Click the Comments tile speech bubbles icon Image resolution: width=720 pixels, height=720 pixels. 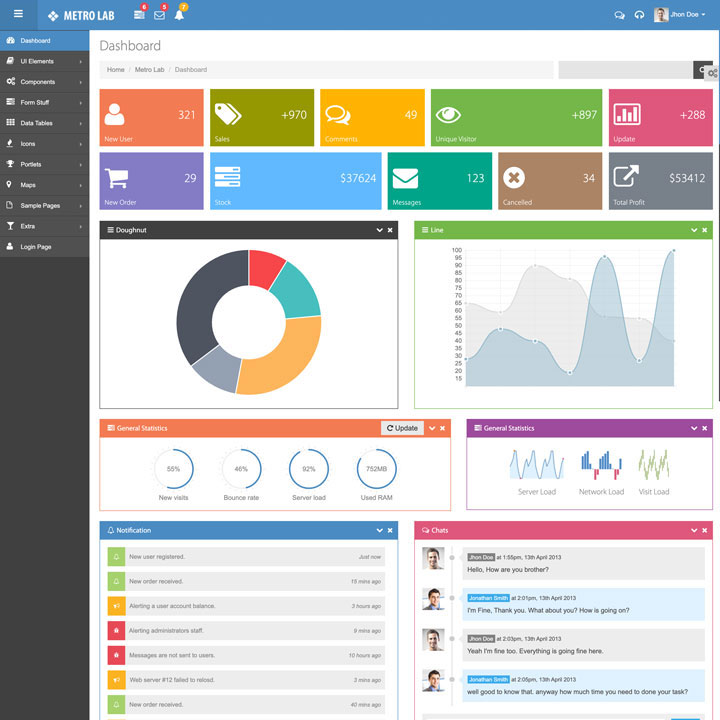(338, 115)
